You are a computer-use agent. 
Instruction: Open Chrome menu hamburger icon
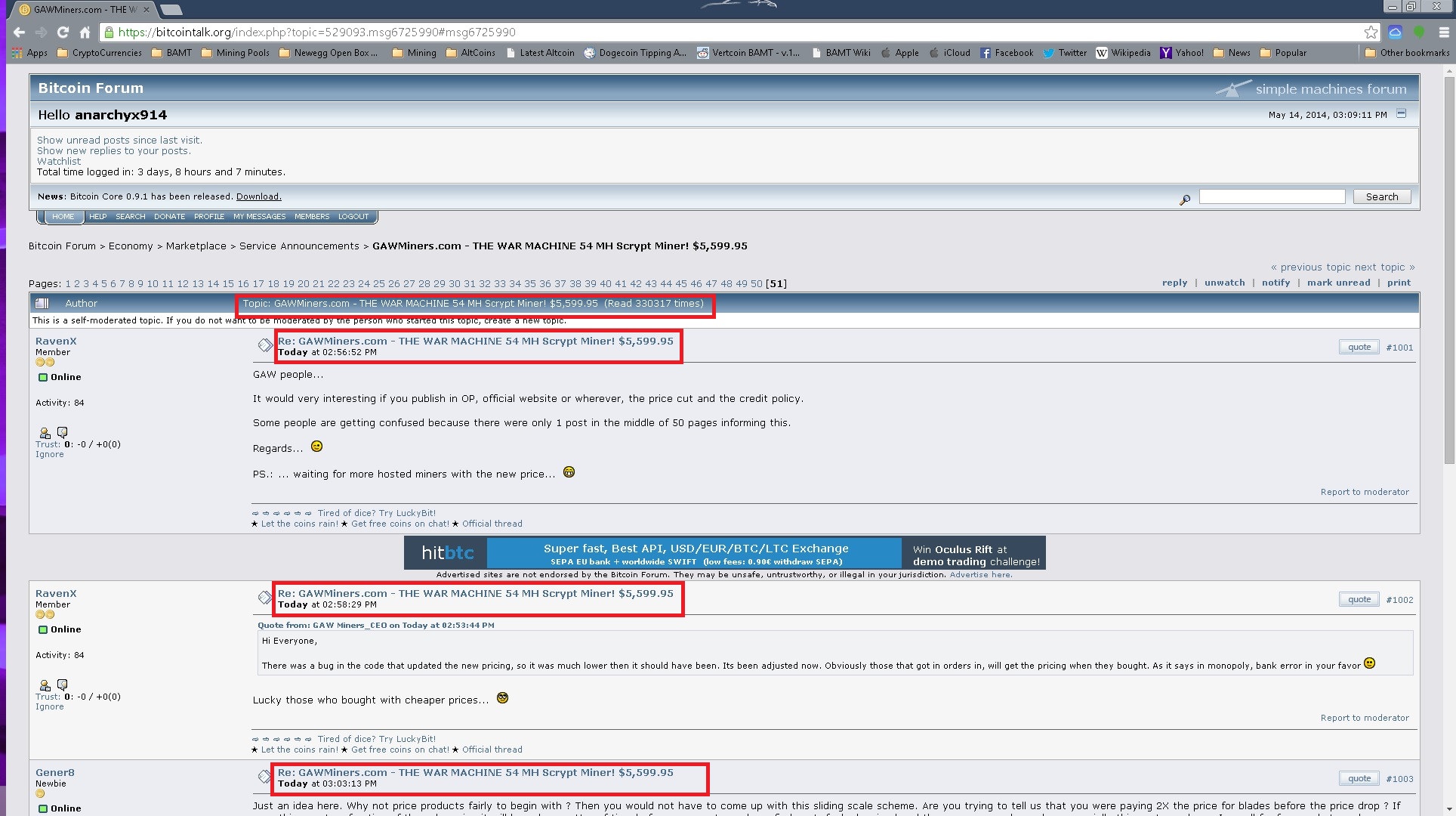pos(1444,32)
